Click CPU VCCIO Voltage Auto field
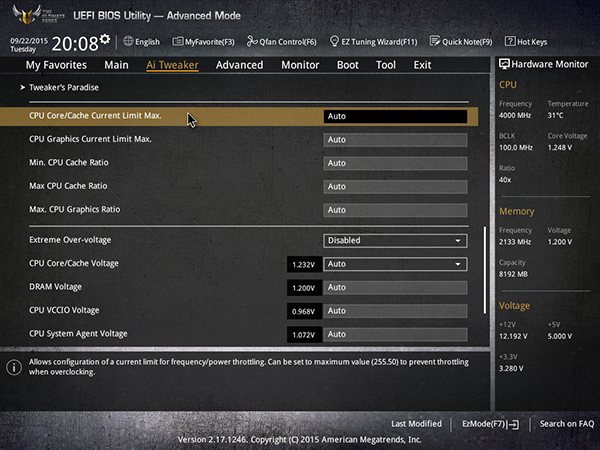The height and width of the screenshot is (450, 600). 395,311
